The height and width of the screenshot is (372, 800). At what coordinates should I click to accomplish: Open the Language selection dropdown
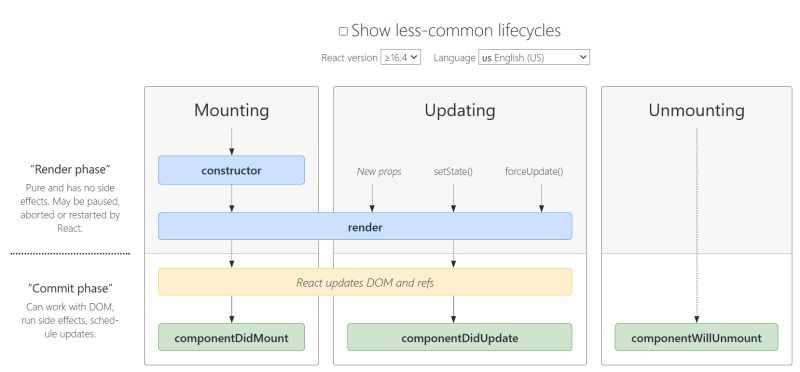point(534,57)
